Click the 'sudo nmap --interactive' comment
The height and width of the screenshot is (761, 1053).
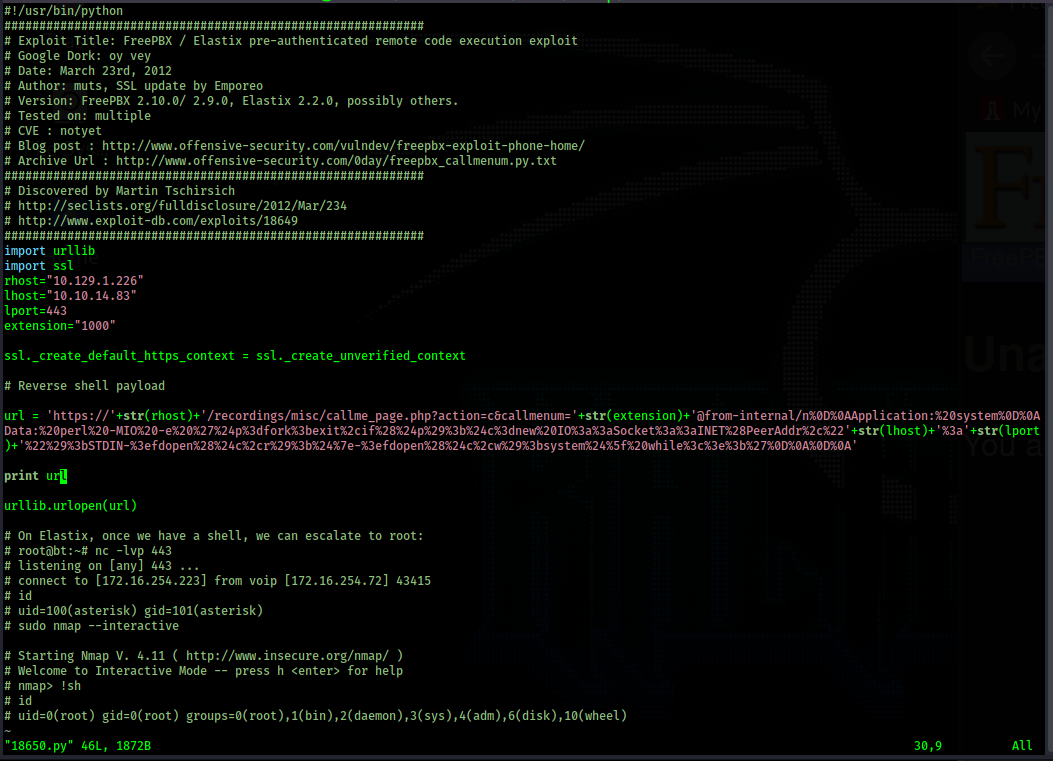91,626
